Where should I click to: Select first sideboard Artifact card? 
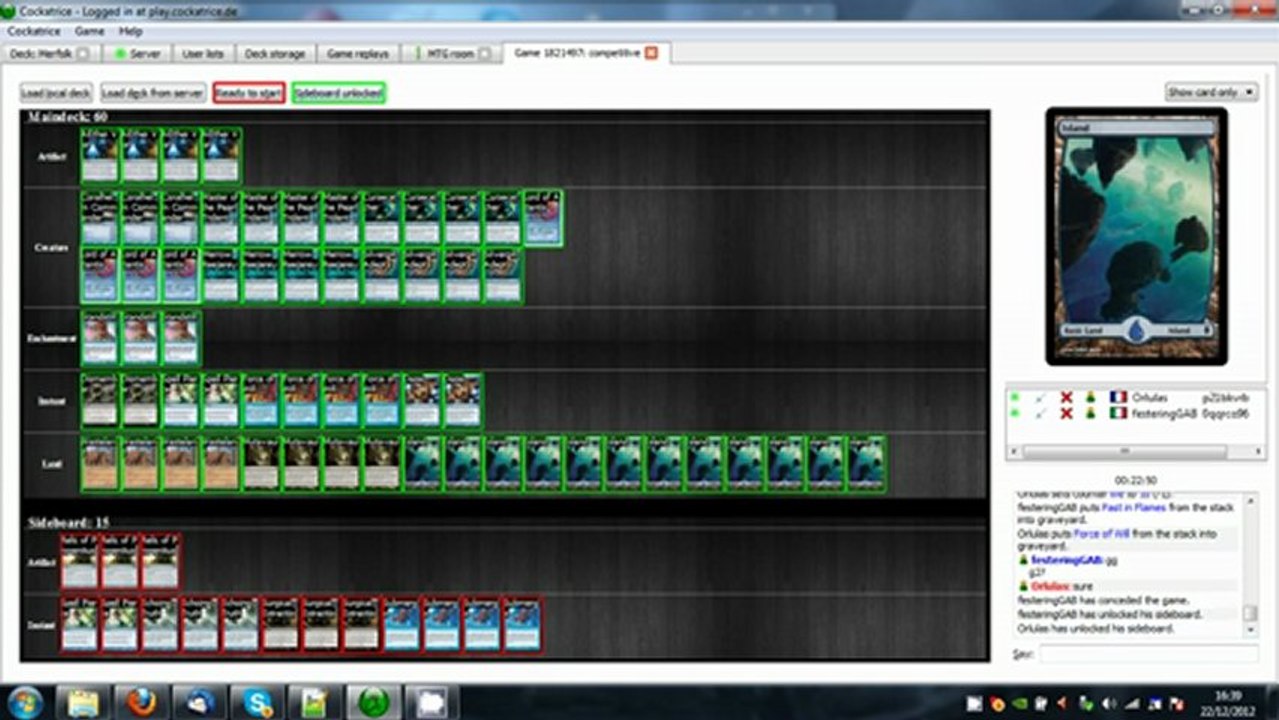coord(79,562)
